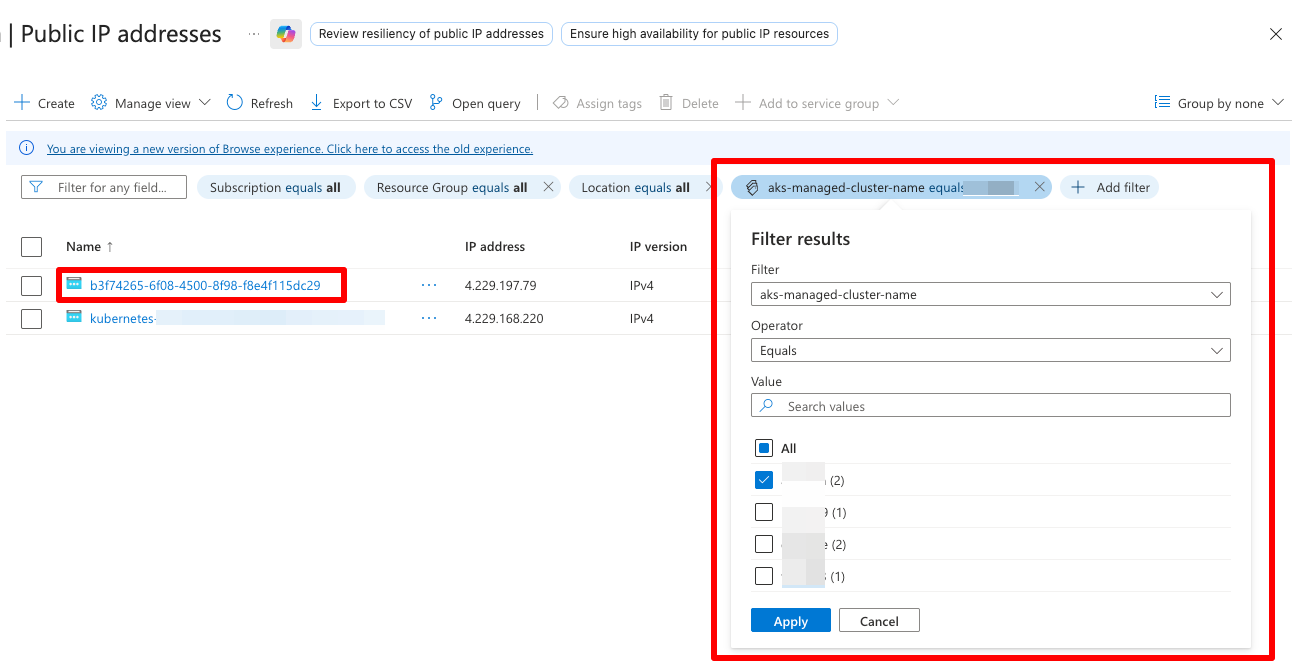The image size is (1296, 664).
Task: Apply the filter results
Action: [790, 620]
